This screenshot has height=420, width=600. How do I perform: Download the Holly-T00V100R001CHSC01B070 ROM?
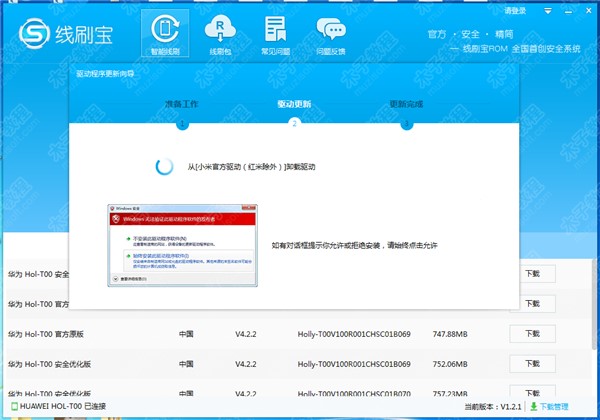pos(525,393)
